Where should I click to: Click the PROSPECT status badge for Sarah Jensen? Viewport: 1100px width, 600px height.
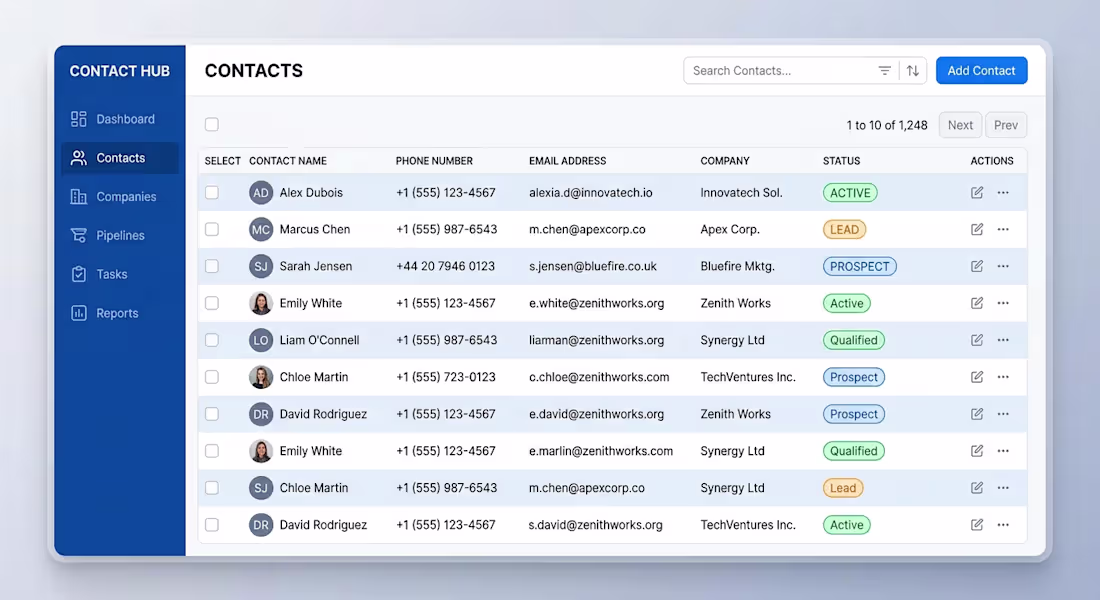[859, 267]
